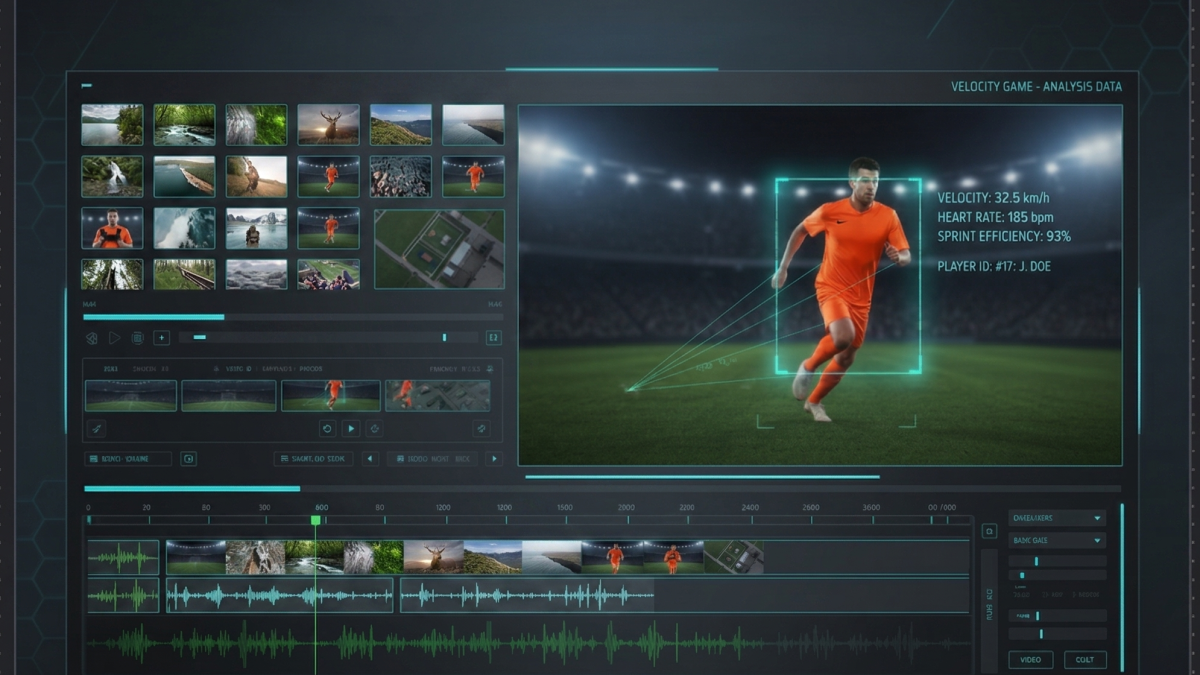This screenshot has width=1200, height=675.
Task: Click the E2 button at the slider's right end
Action: click(x=493, y=338)
